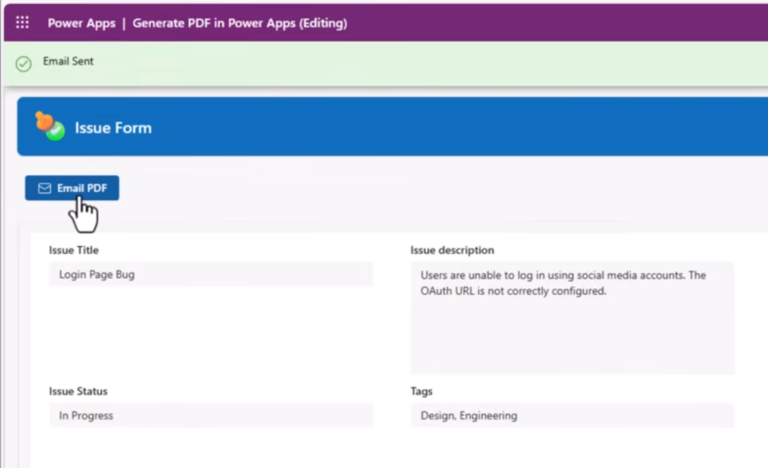This screenshot has height=468, width=768.
Task: Click the Tags label
Action: (x=421, y=391)
